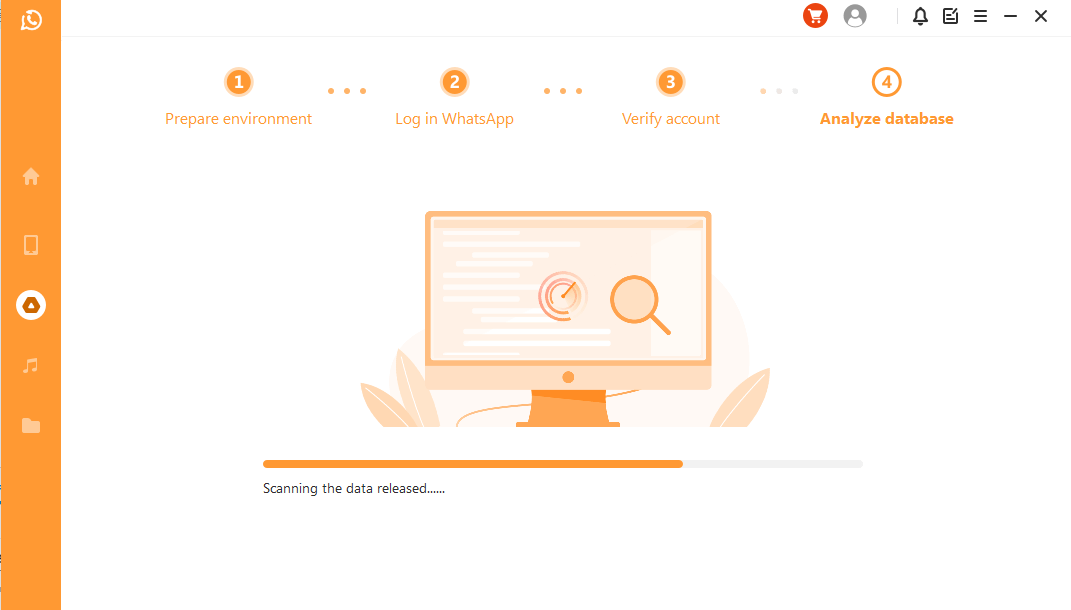Click the Analyze database step label
Screen dimensions: 1071x610
click(x=887, y=119)
